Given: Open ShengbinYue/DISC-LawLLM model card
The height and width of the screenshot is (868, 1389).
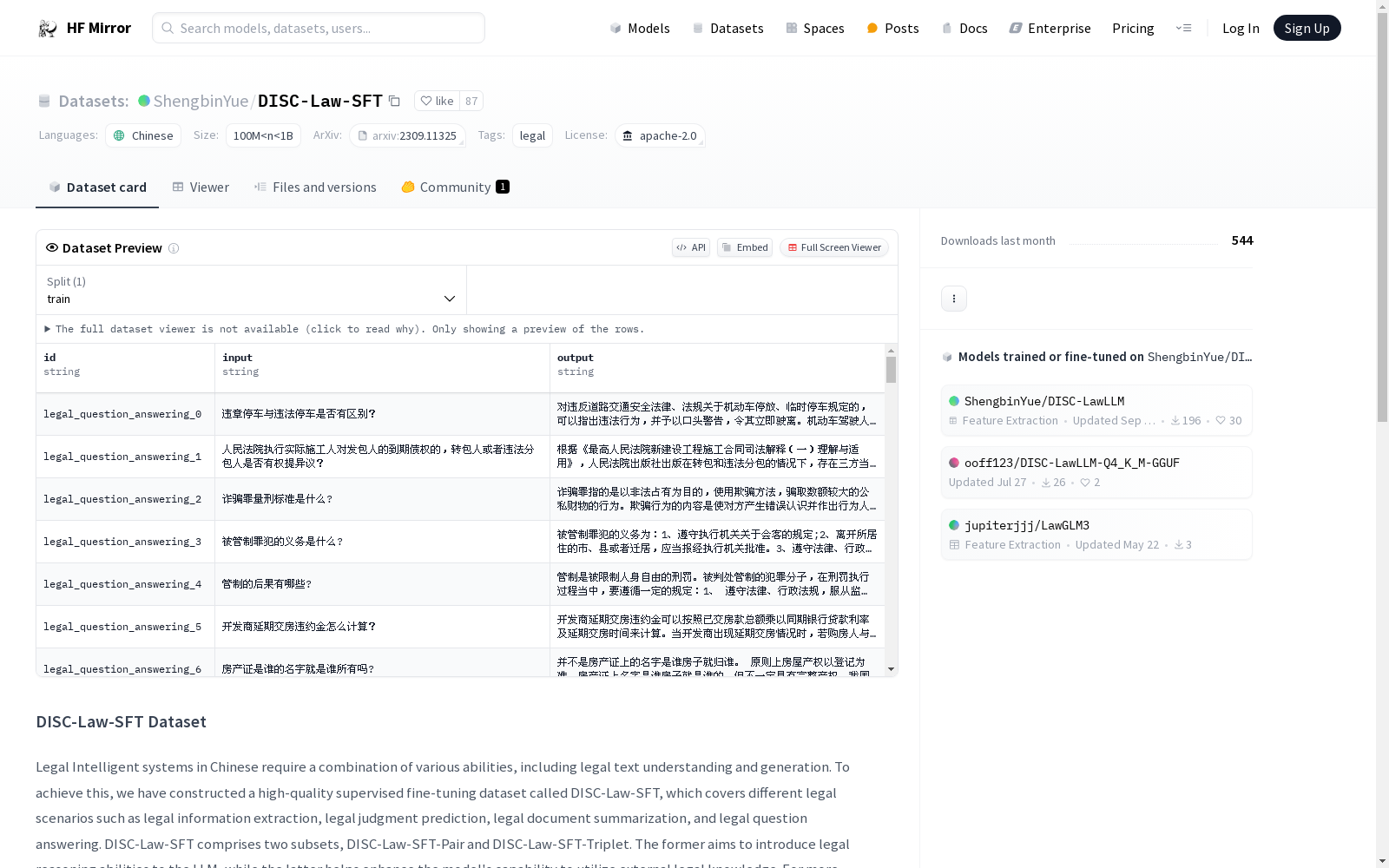Looking at the screenshot, I should 1096,411.
